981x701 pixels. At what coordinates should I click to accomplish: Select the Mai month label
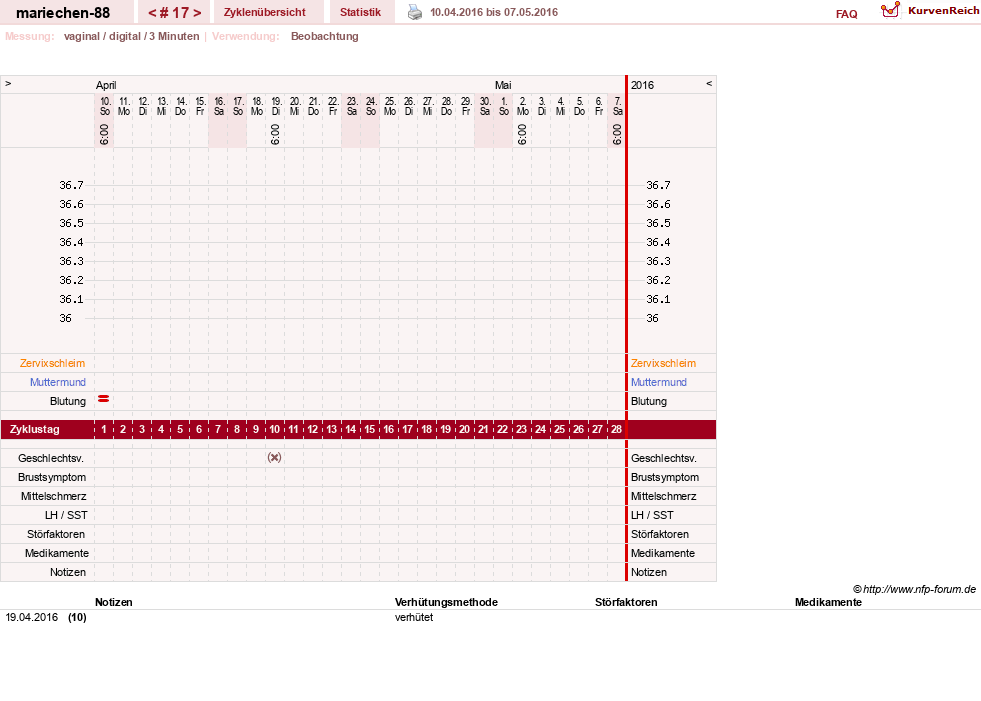(x=503, y=85)
